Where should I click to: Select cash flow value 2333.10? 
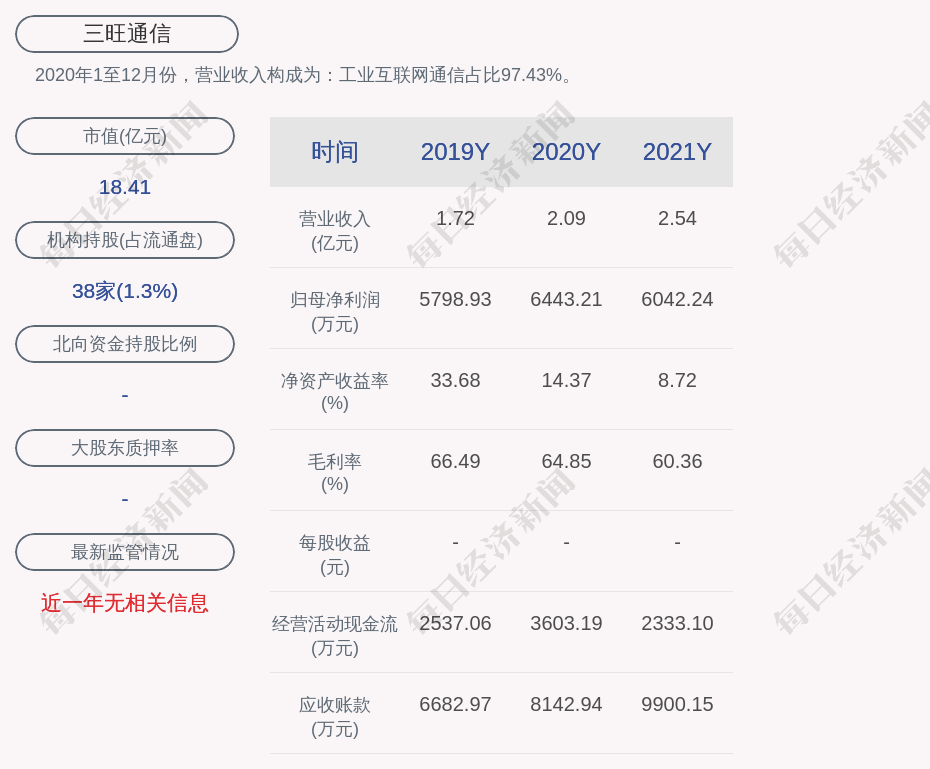click(x=677, y=623)
